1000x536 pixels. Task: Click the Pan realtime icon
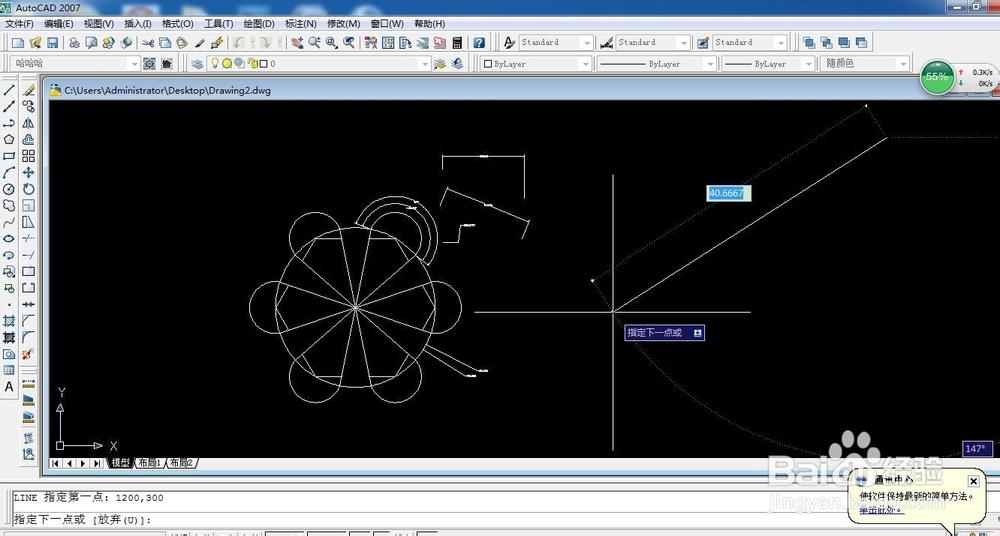297,43
